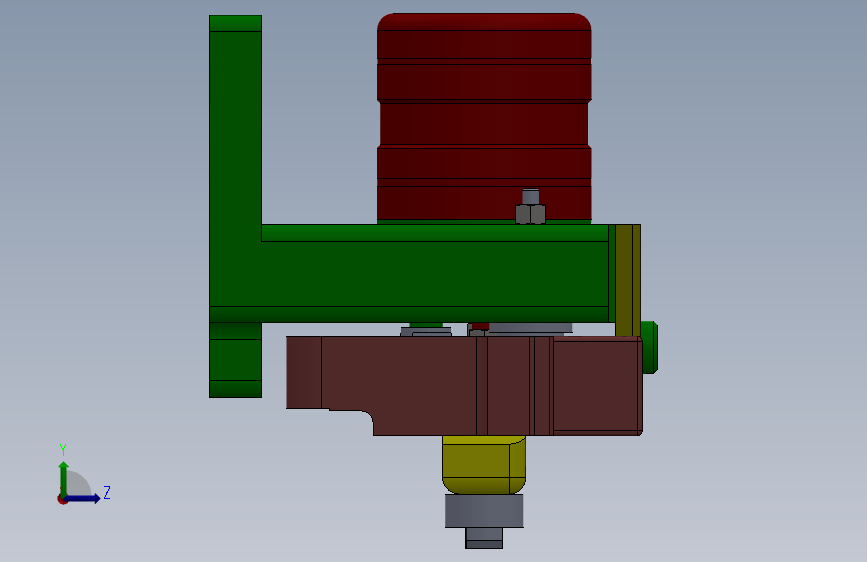The image size is (867, 562).
Task: Select the olive end plate beside the green arm
Action: [628, 280]
